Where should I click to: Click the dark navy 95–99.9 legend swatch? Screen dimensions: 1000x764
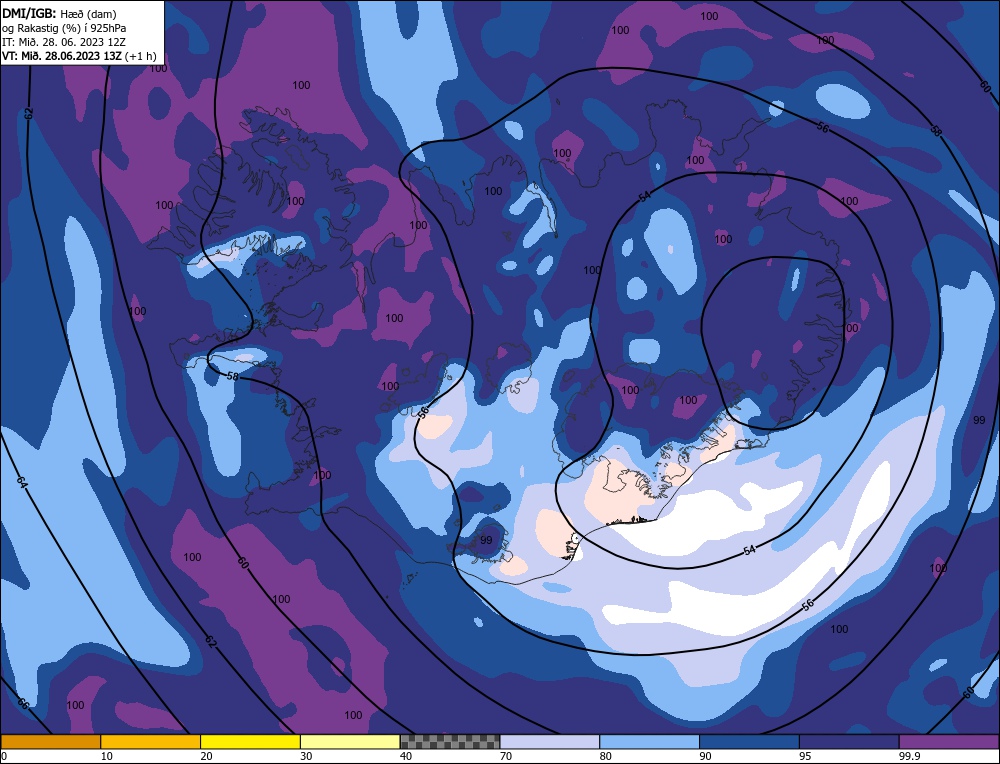(x=849, y=742)
